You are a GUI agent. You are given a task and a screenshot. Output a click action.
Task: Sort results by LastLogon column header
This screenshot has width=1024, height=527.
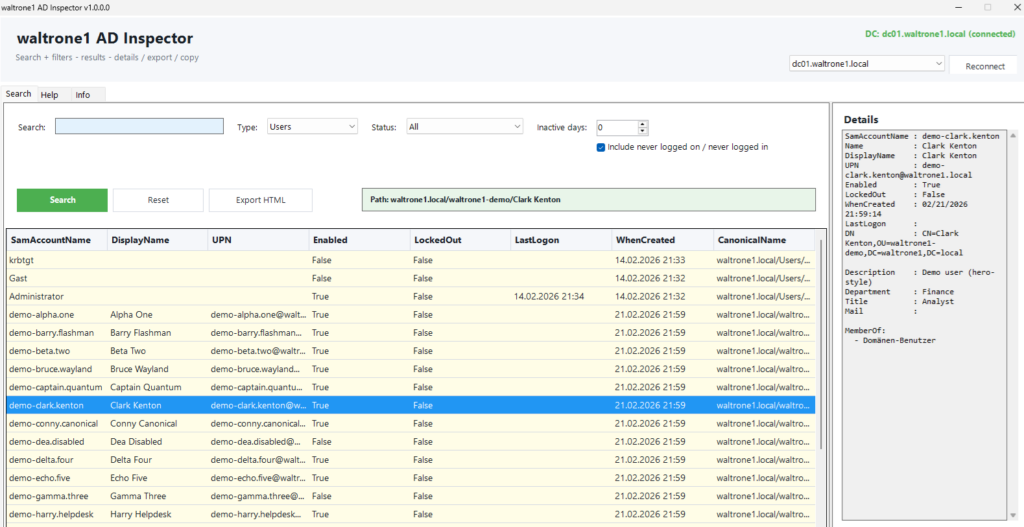pyautogui.click(x=536, y=240)
